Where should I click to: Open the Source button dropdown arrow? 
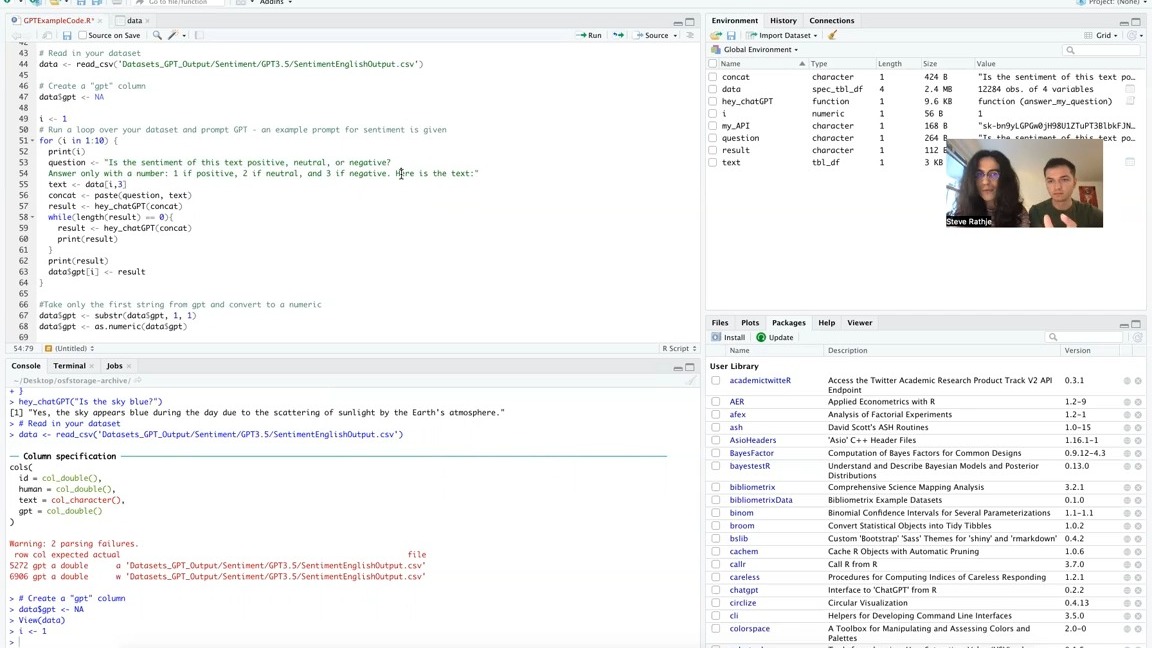(675, 35)
